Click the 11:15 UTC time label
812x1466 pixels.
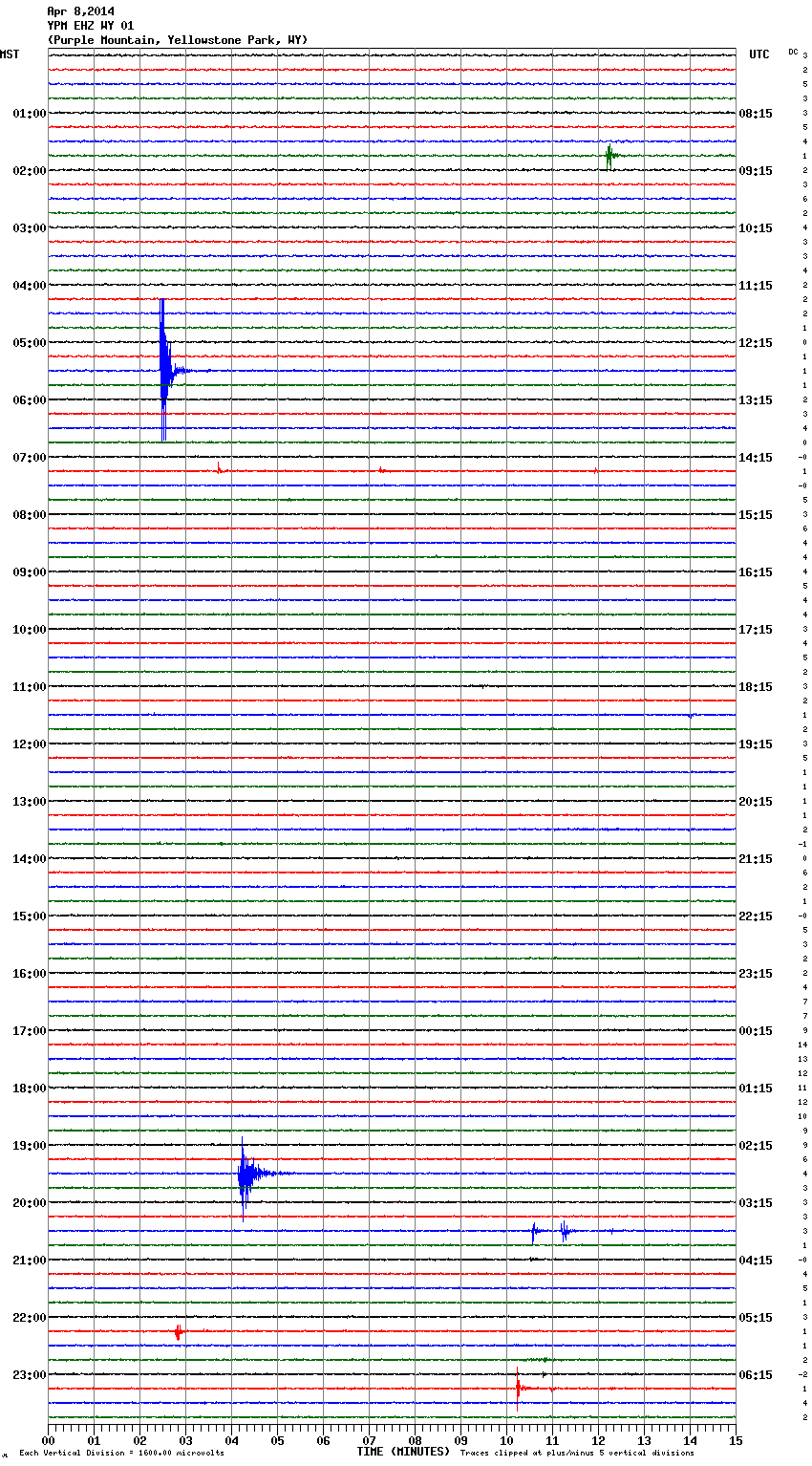pyautogui.click(x=756, y=286)
